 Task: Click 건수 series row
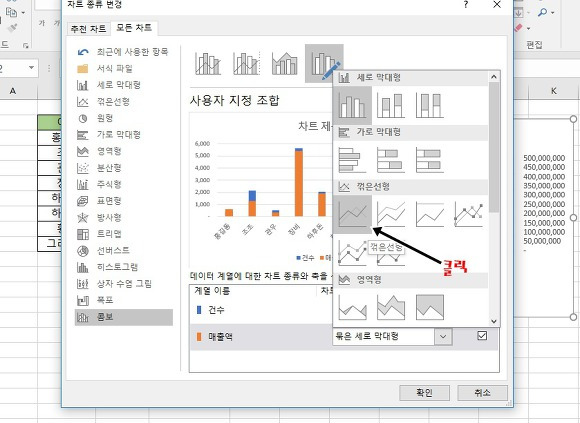pyautogui.click(x=261, y=310)
